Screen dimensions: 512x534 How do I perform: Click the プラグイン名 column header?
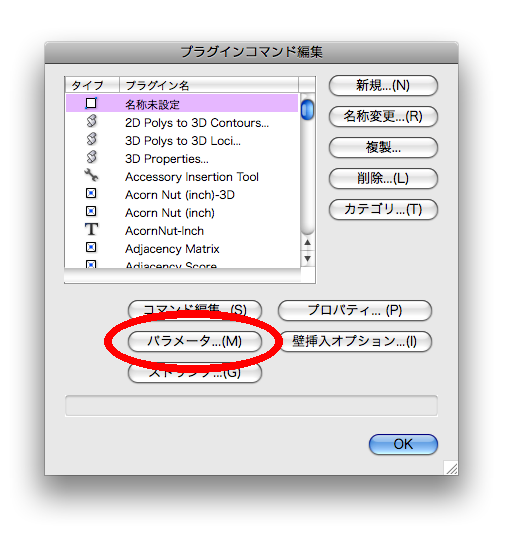(209, 85)
